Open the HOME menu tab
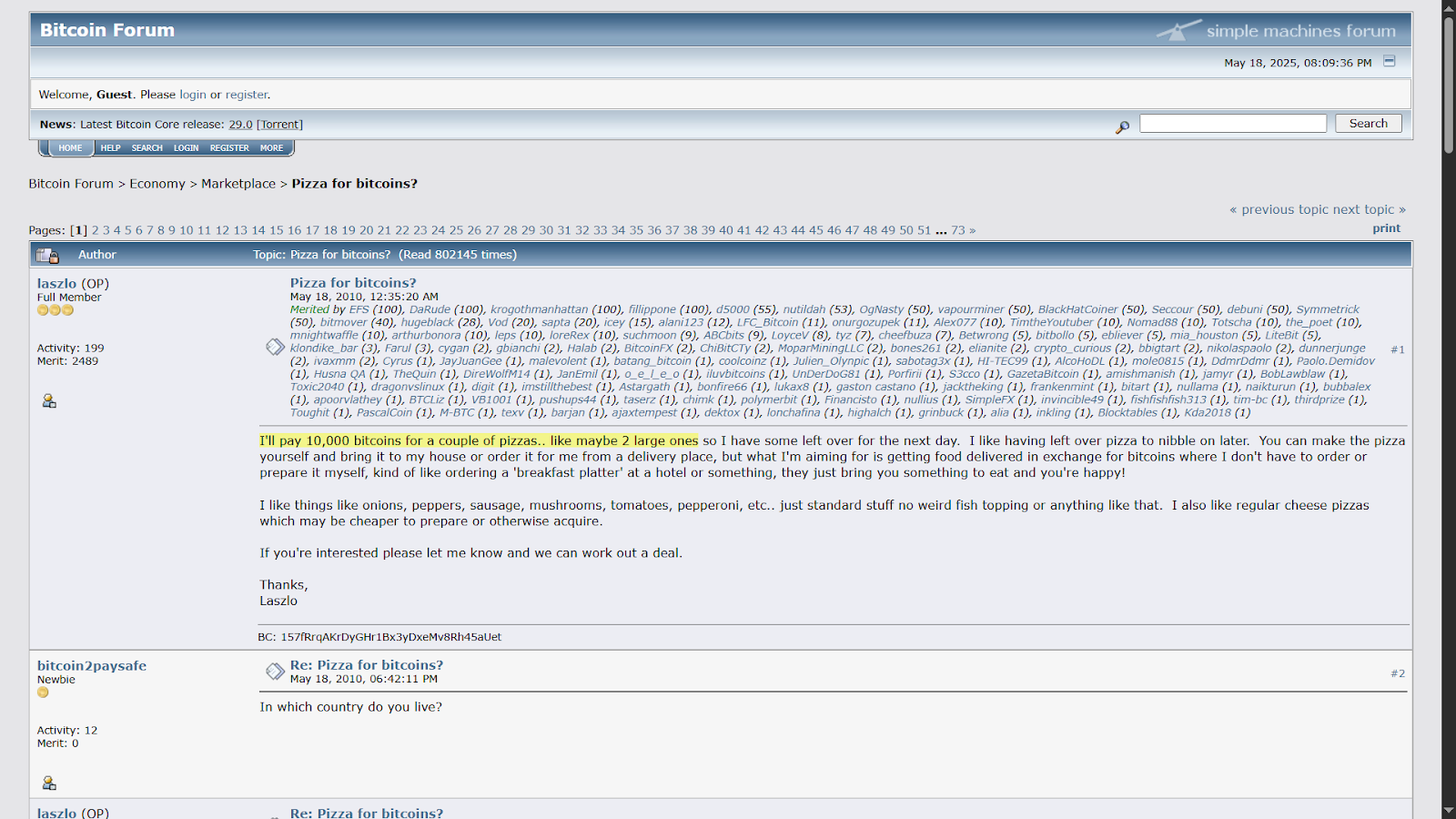Image resolution: width=1456 pixels, height=819 pixels. (x=70, y=147)
